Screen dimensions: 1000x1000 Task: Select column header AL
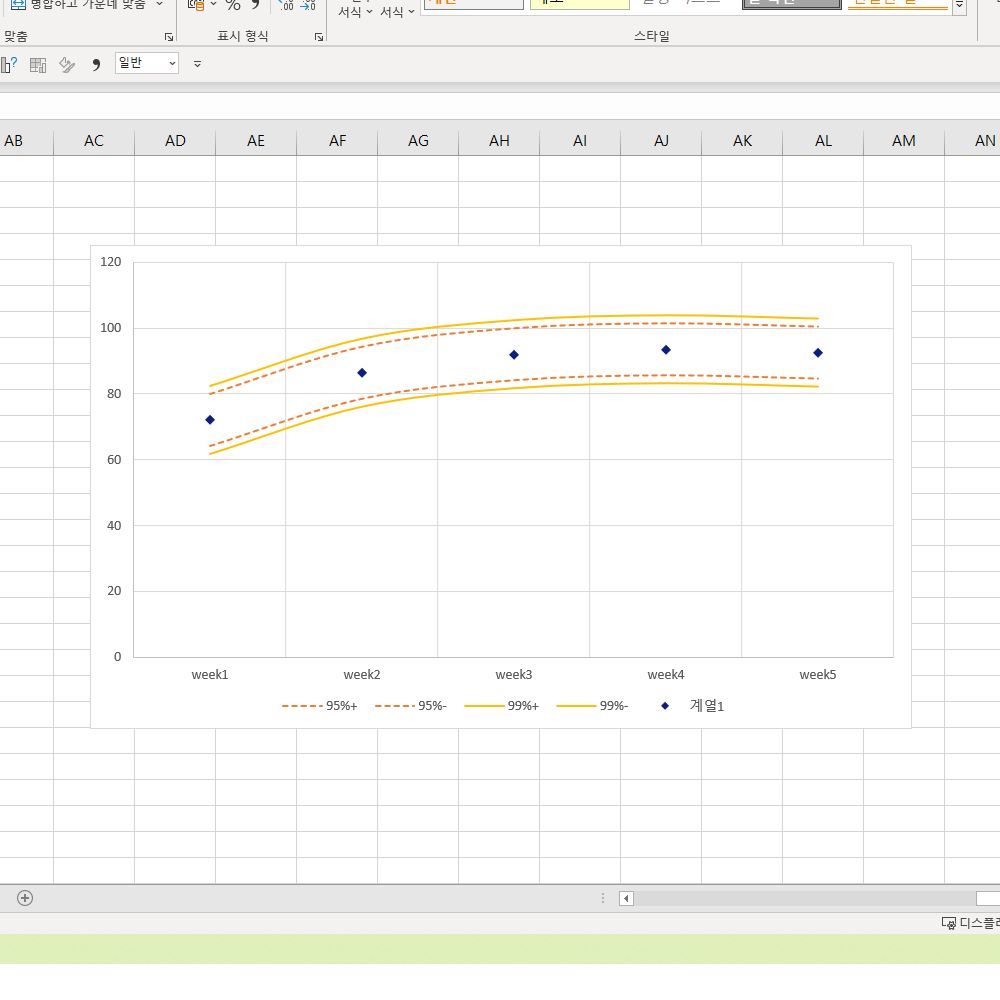point(823,141)
